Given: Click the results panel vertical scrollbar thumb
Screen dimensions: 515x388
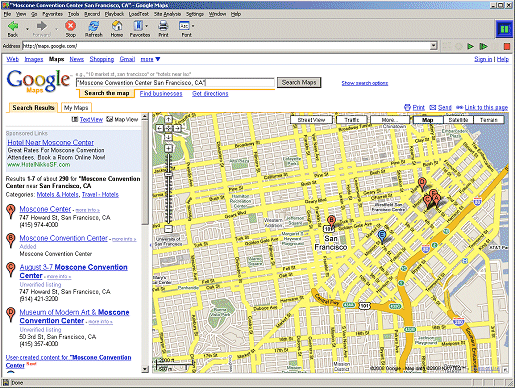Looking at the screenshot, I should point(145,173).
